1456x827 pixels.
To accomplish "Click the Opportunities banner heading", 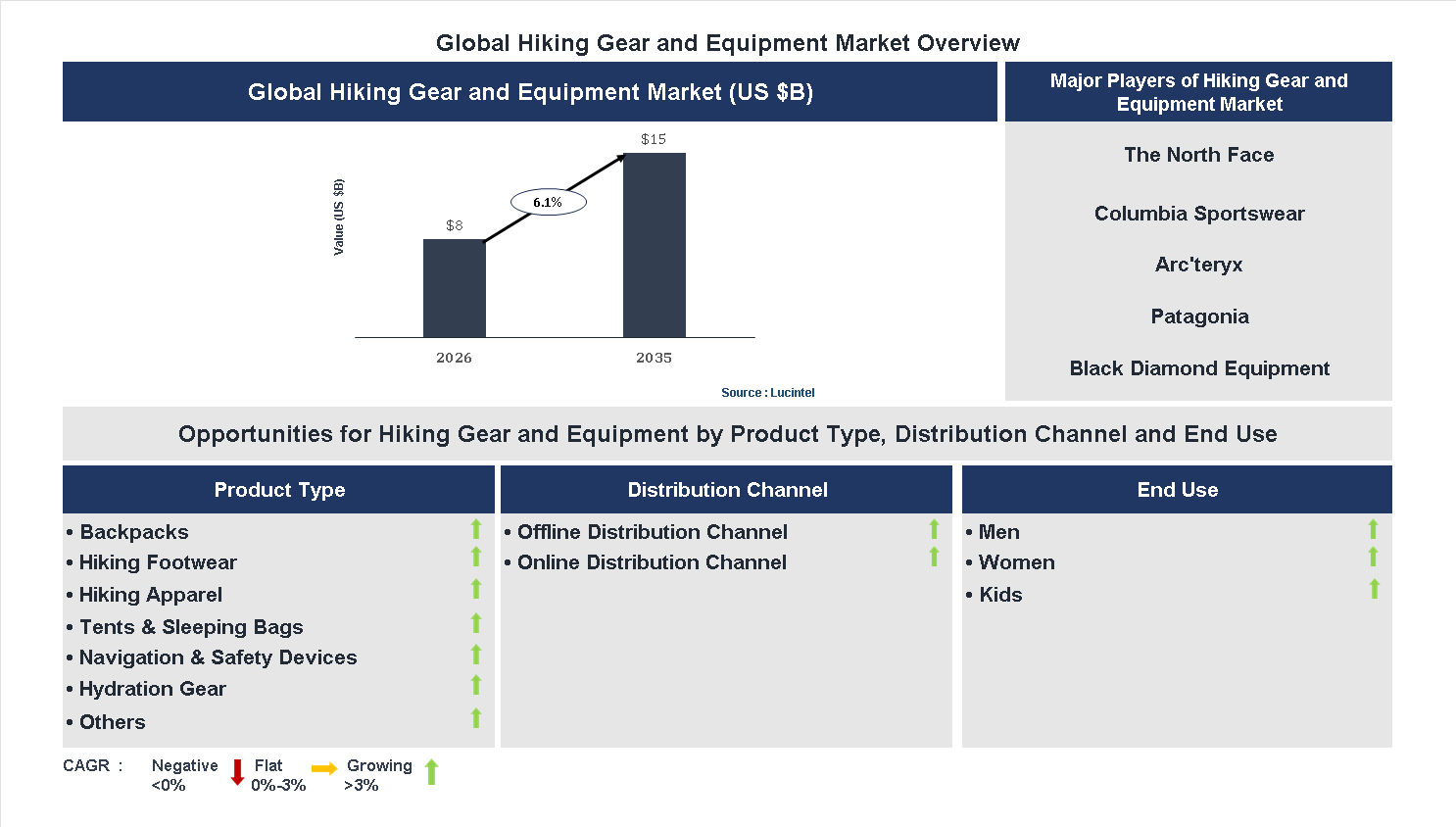I will click(727, 433).
